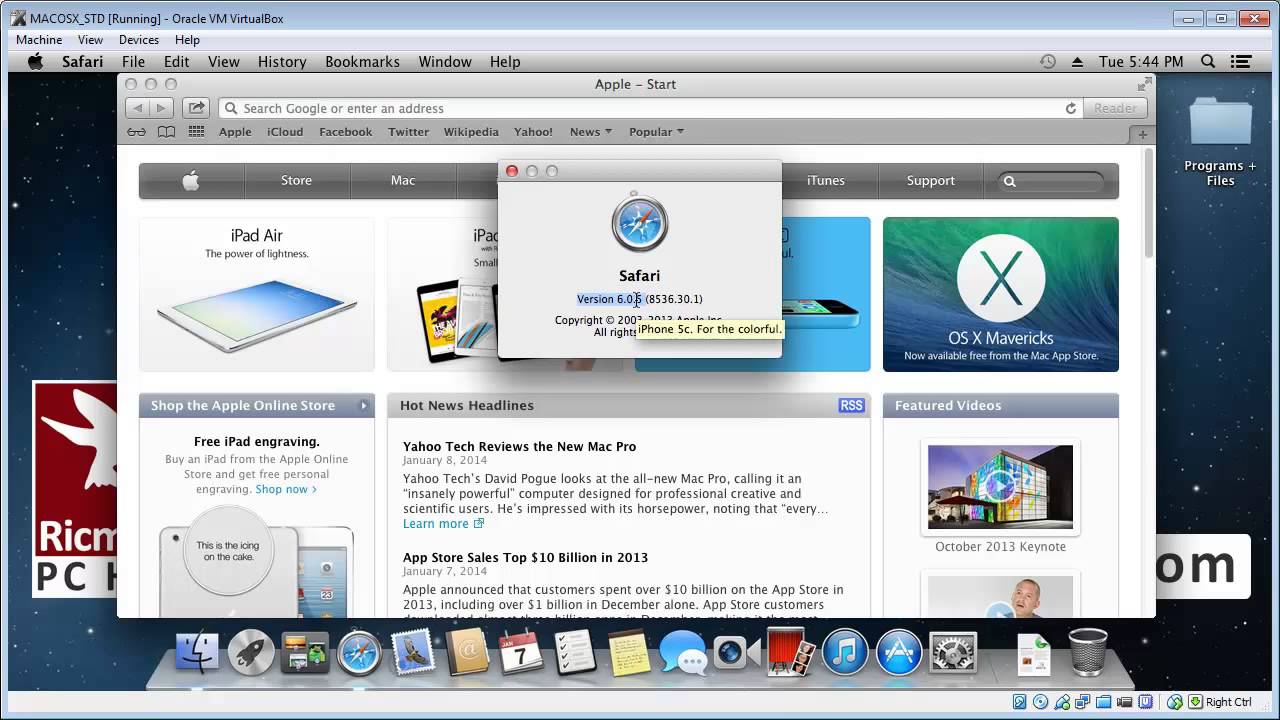This screenshot has height=720, width=1280.
Task: Open Messages speech bubble in Dock
Action: (683, 653)
